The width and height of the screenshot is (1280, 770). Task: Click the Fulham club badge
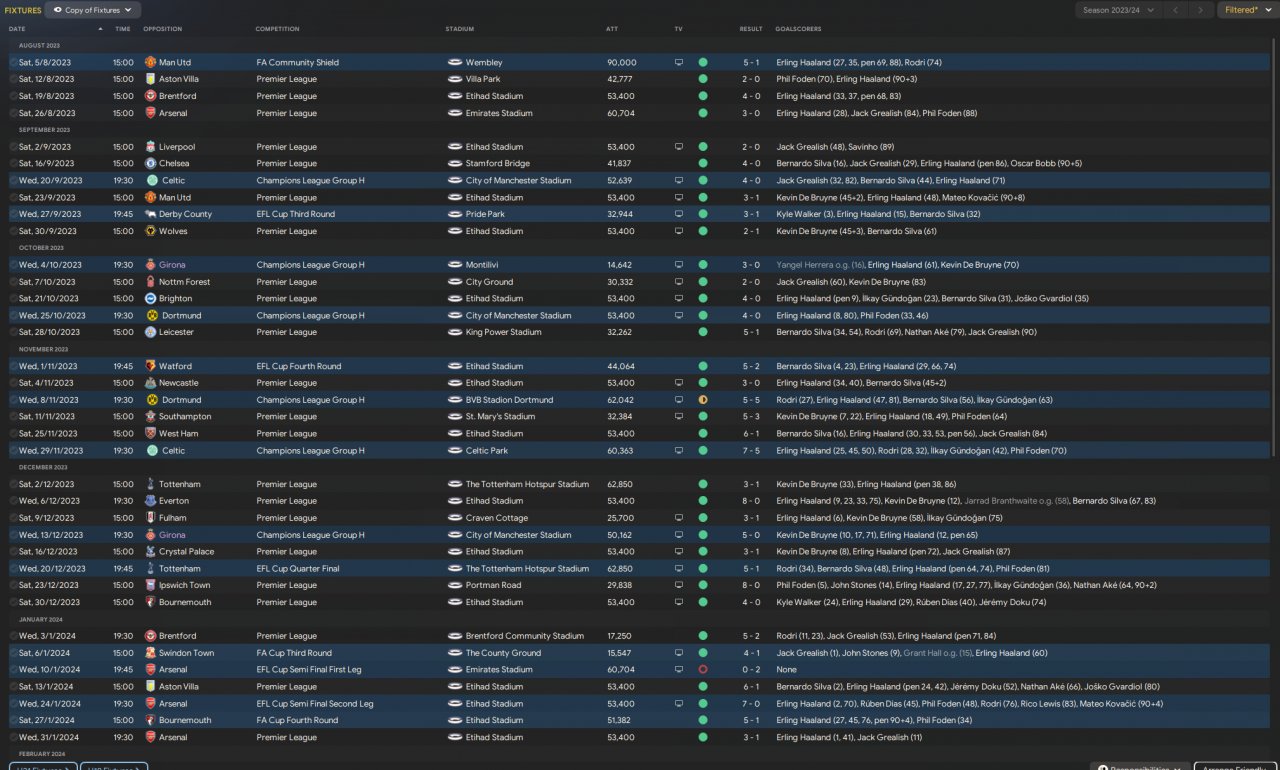(x=150, y=518)
